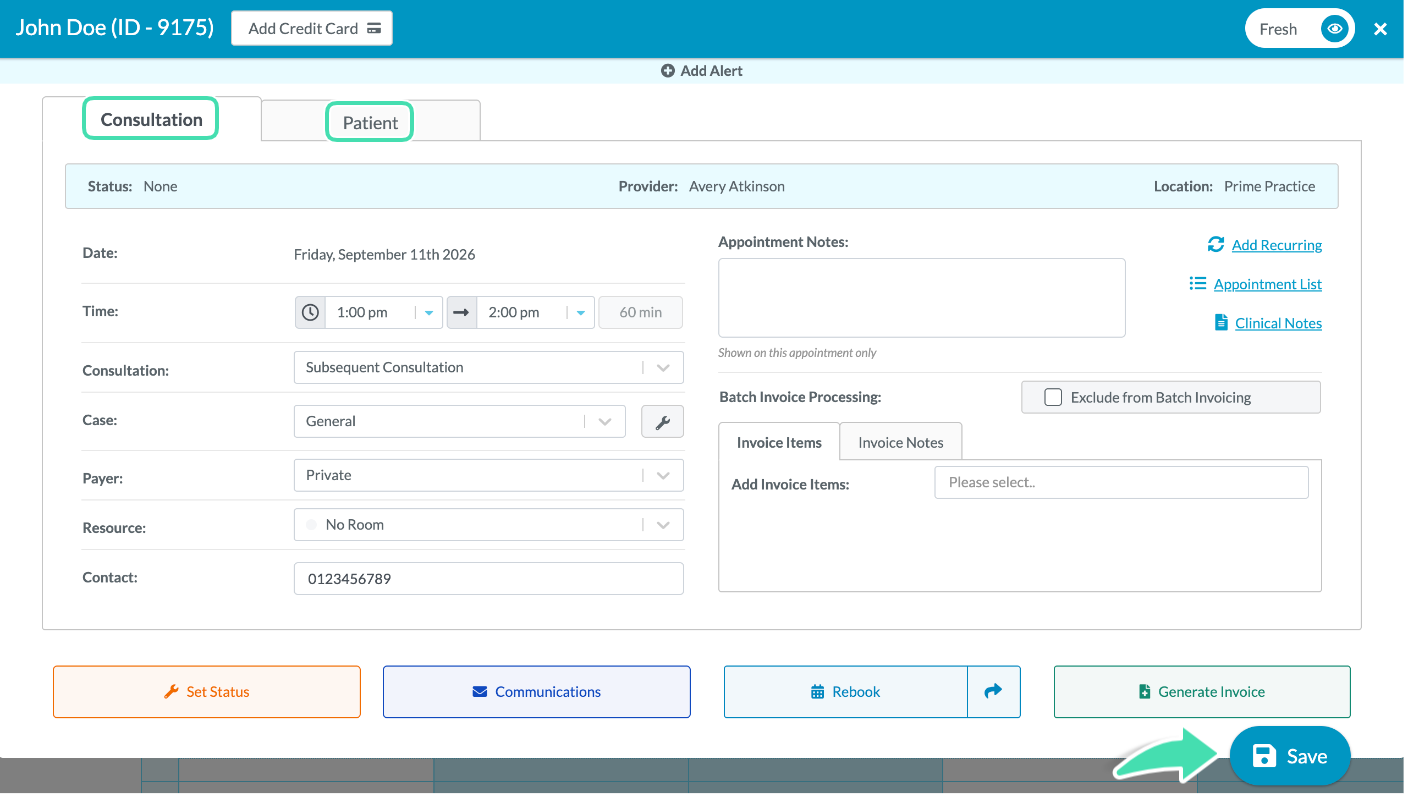Image resolution: width=1404 pixels, height=794 pixels.
Task: Click the clock icon in start time field
Action: pyautogui.click(x=311, y=312)
